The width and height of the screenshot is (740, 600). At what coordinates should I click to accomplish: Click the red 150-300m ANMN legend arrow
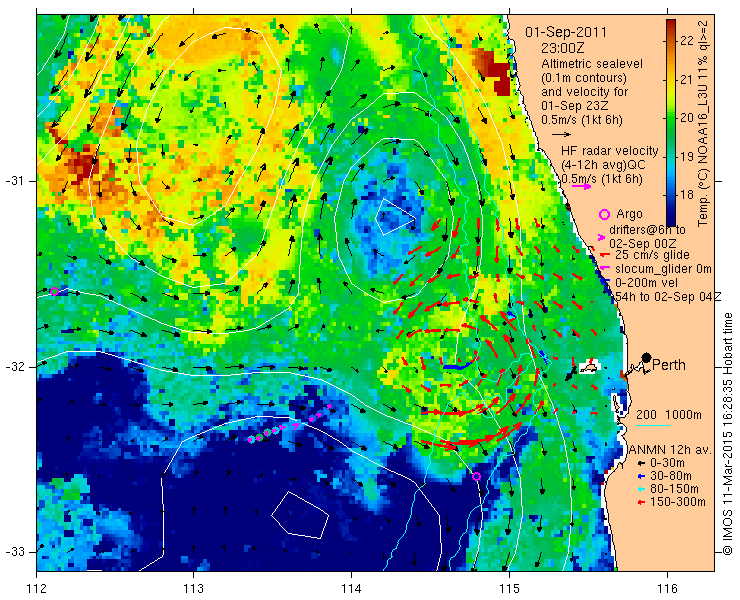[641, 502]
